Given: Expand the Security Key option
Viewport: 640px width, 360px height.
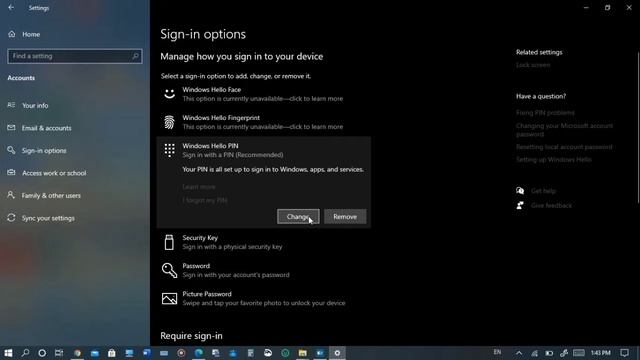Looking at the screenshot, I should [264, 242].
